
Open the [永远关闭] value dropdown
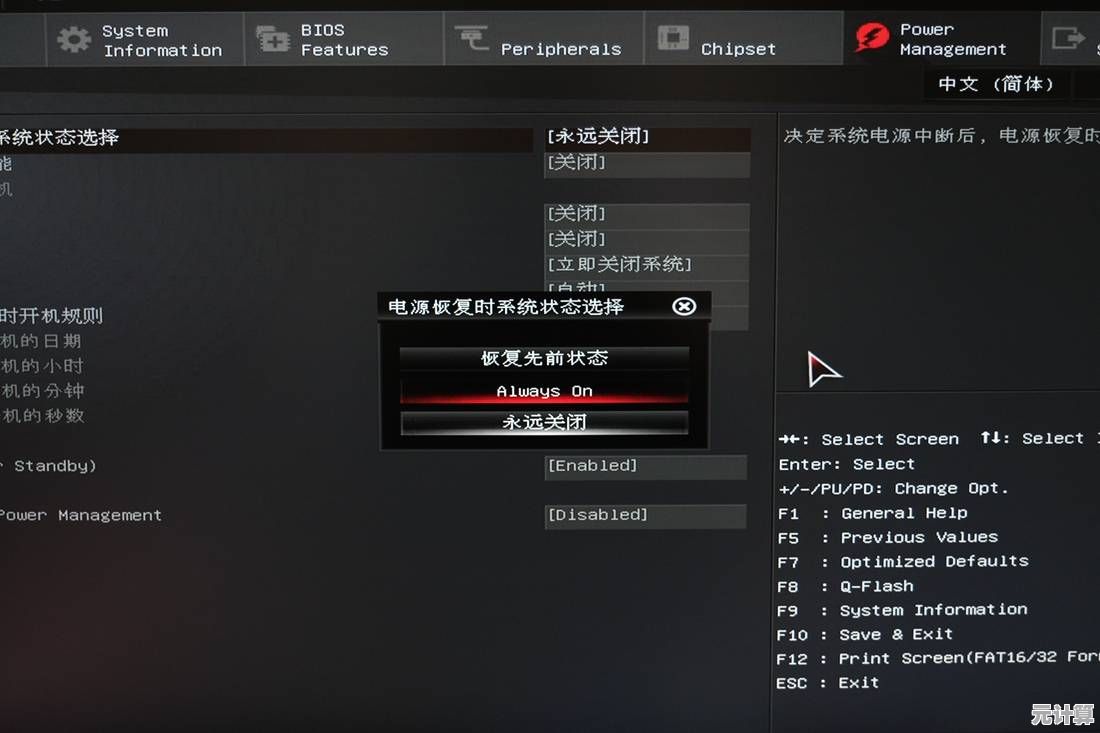click(648, 136)
